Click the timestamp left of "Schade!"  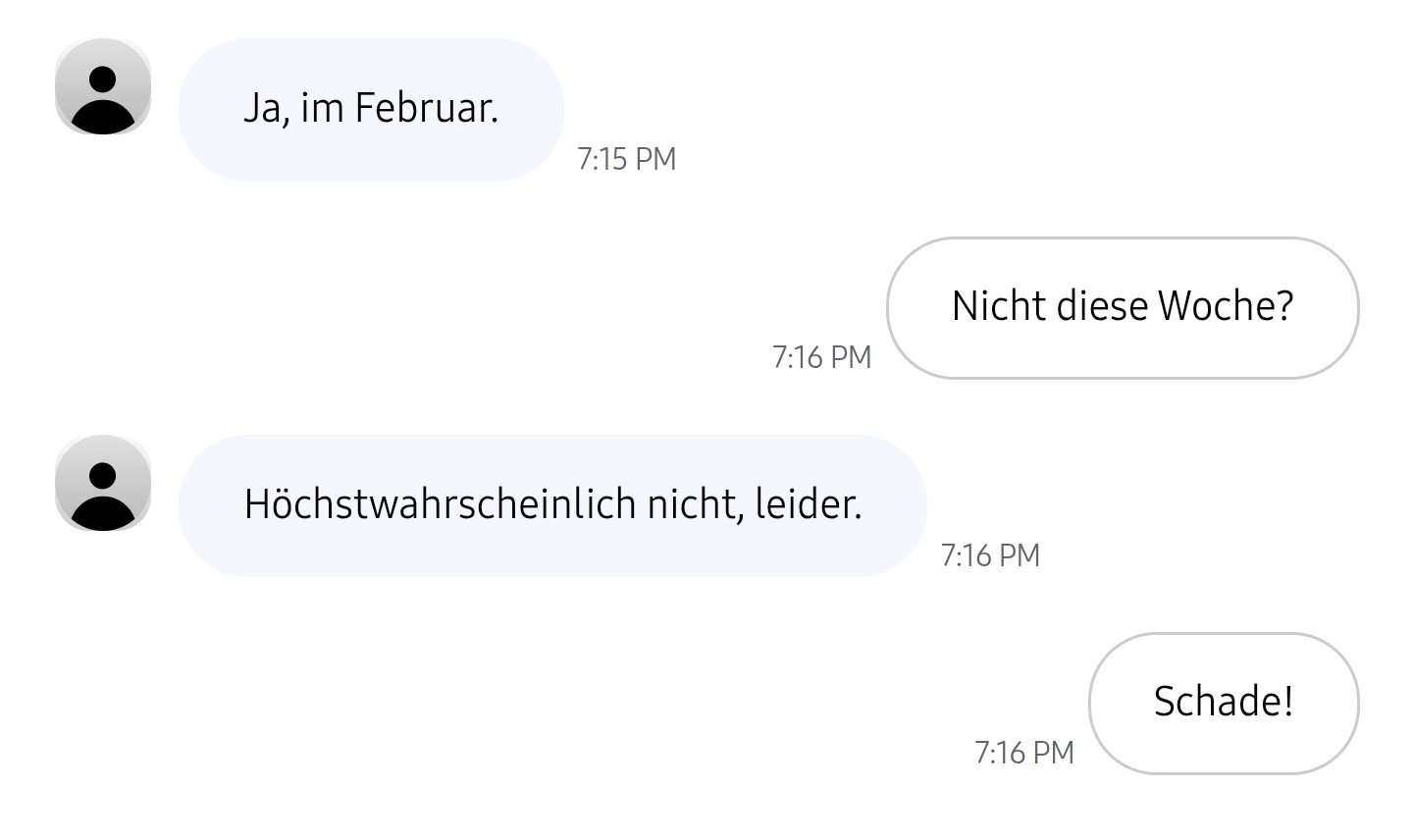click(x=1023, y=753)
